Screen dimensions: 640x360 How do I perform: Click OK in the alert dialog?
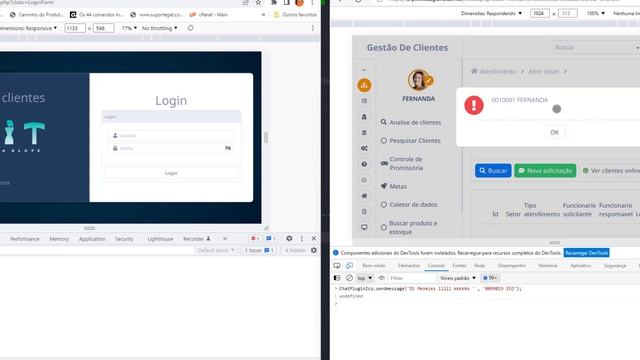pyautogui.click(x=554, y=132)
